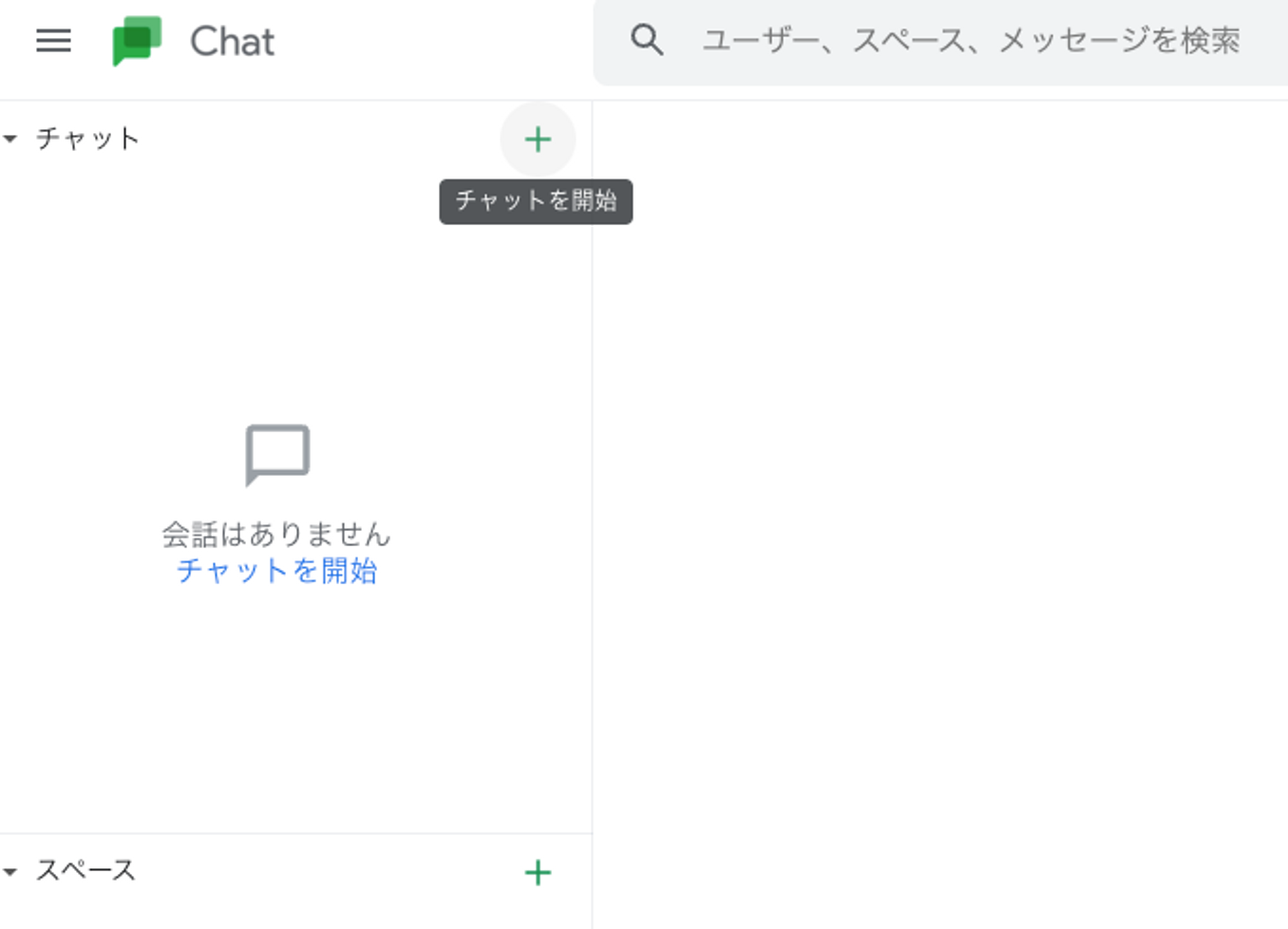Click the スペース section heading
1288x929 pixels.
[x=85, y=870]
